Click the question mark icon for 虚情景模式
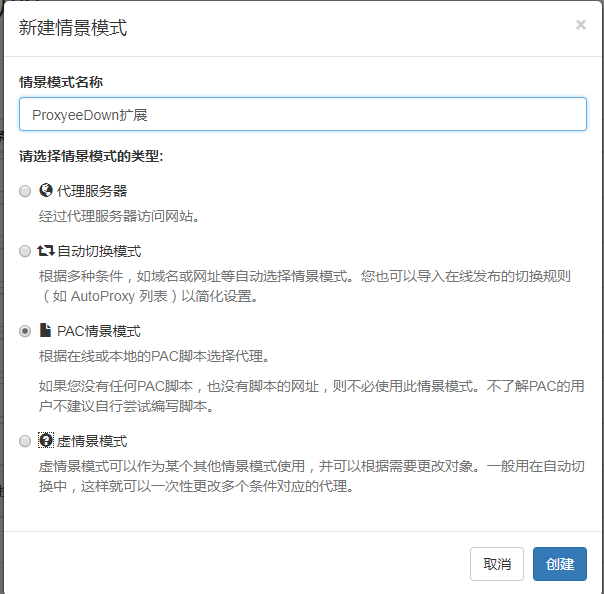 [46, 440]
